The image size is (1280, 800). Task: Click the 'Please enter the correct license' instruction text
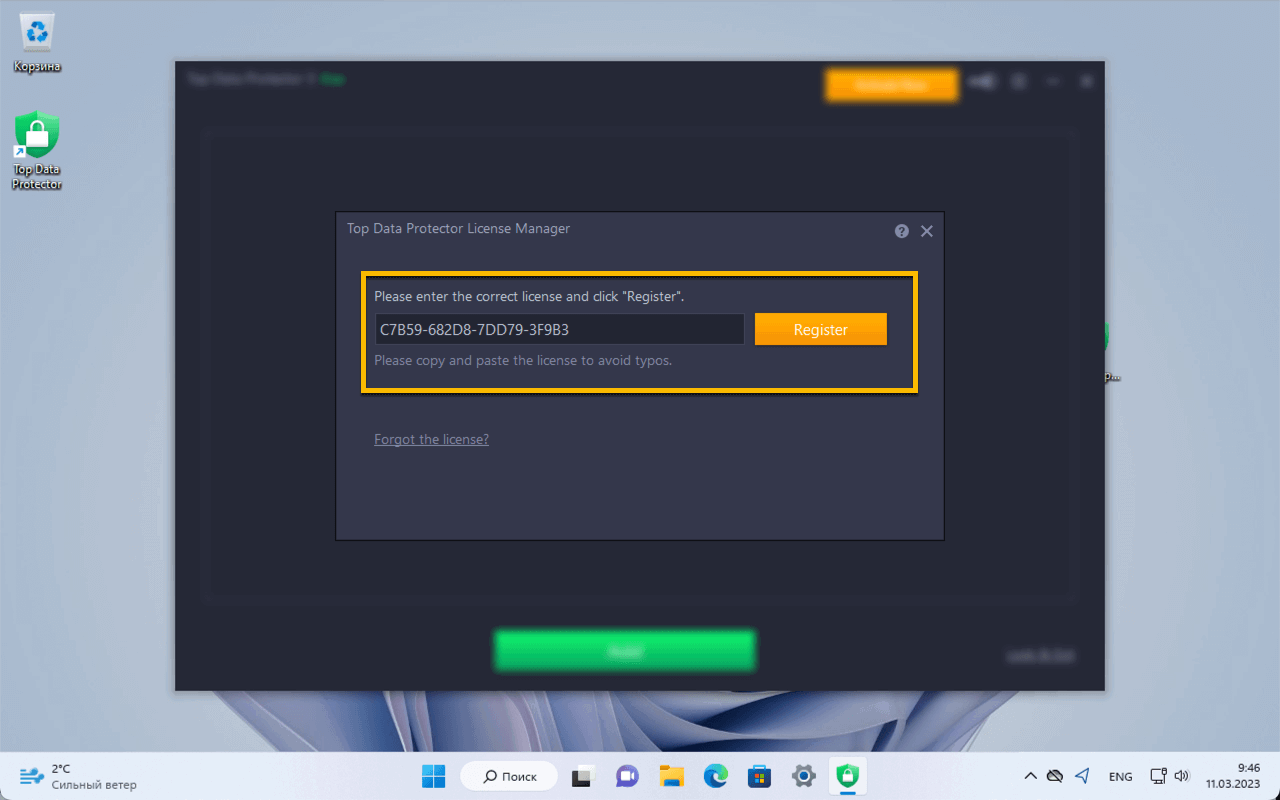tap(529, 296)
